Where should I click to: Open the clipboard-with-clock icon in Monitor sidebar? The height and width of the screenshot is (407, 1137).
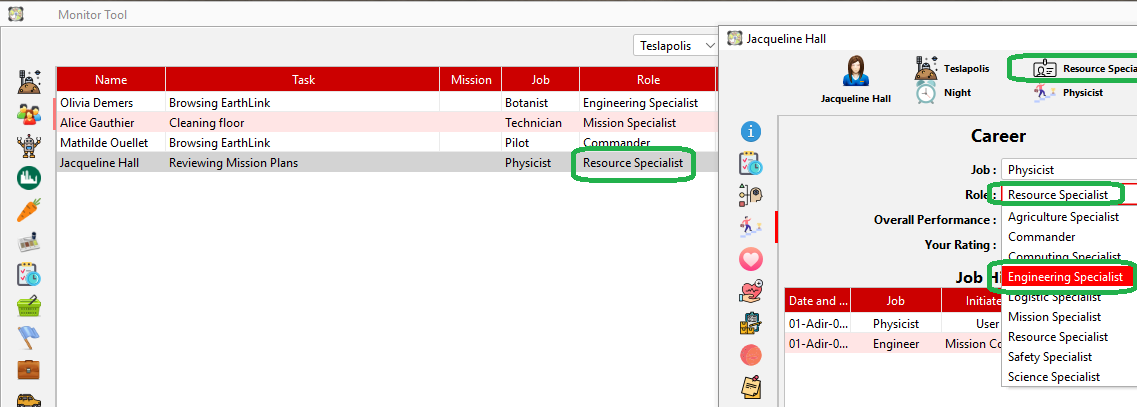pos(29,274)
